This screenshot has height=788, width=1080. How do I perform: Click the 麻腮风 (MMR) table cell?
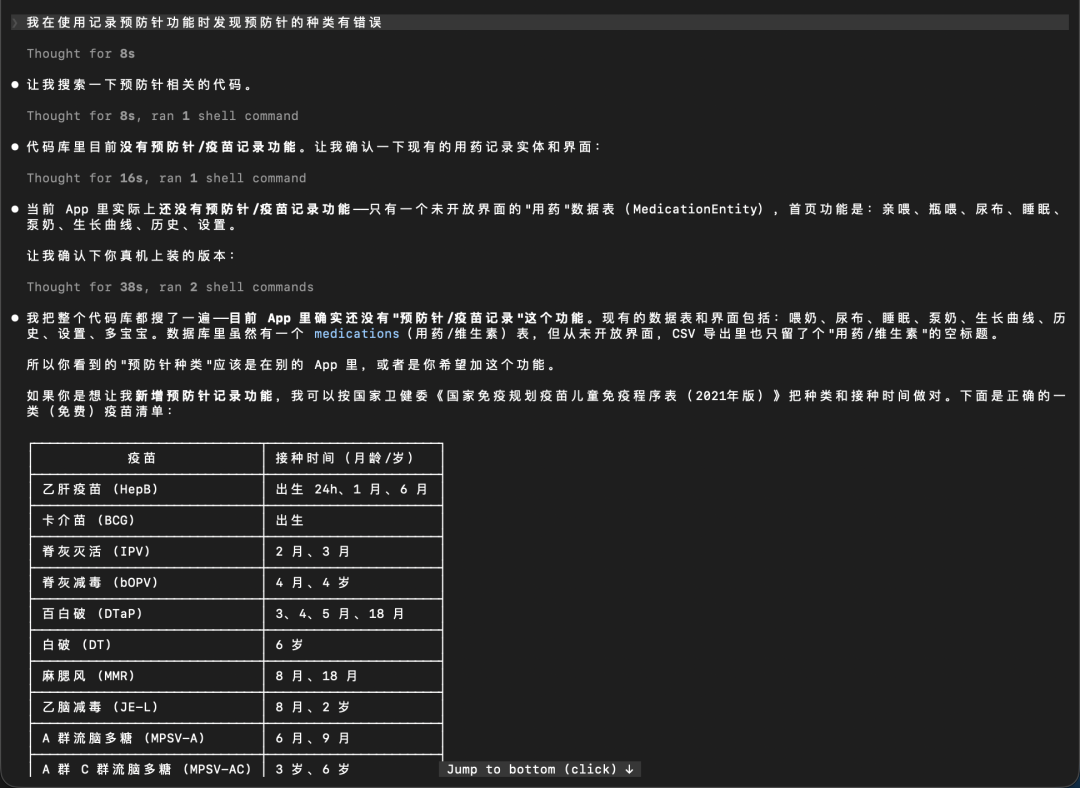147,676
